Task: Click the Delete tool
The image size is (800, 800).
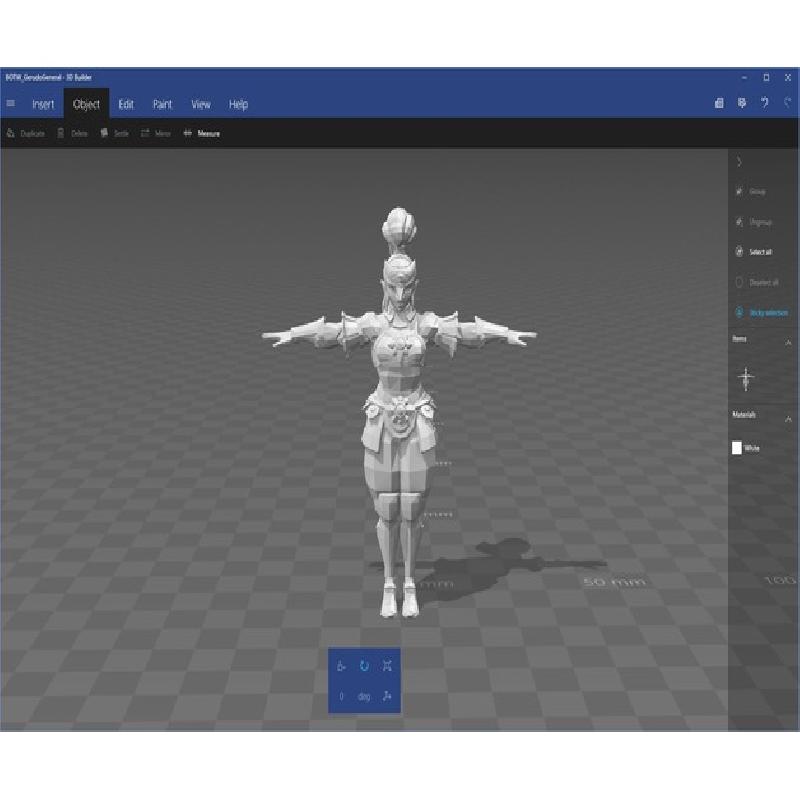Action: 72,134
